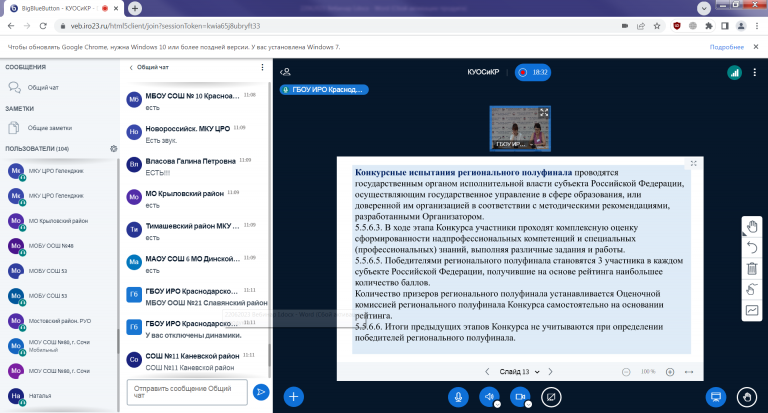Toggle the webcam sharing button
Image resolution: width=768 pixels, height=413 pixels.
coord(520,396)
